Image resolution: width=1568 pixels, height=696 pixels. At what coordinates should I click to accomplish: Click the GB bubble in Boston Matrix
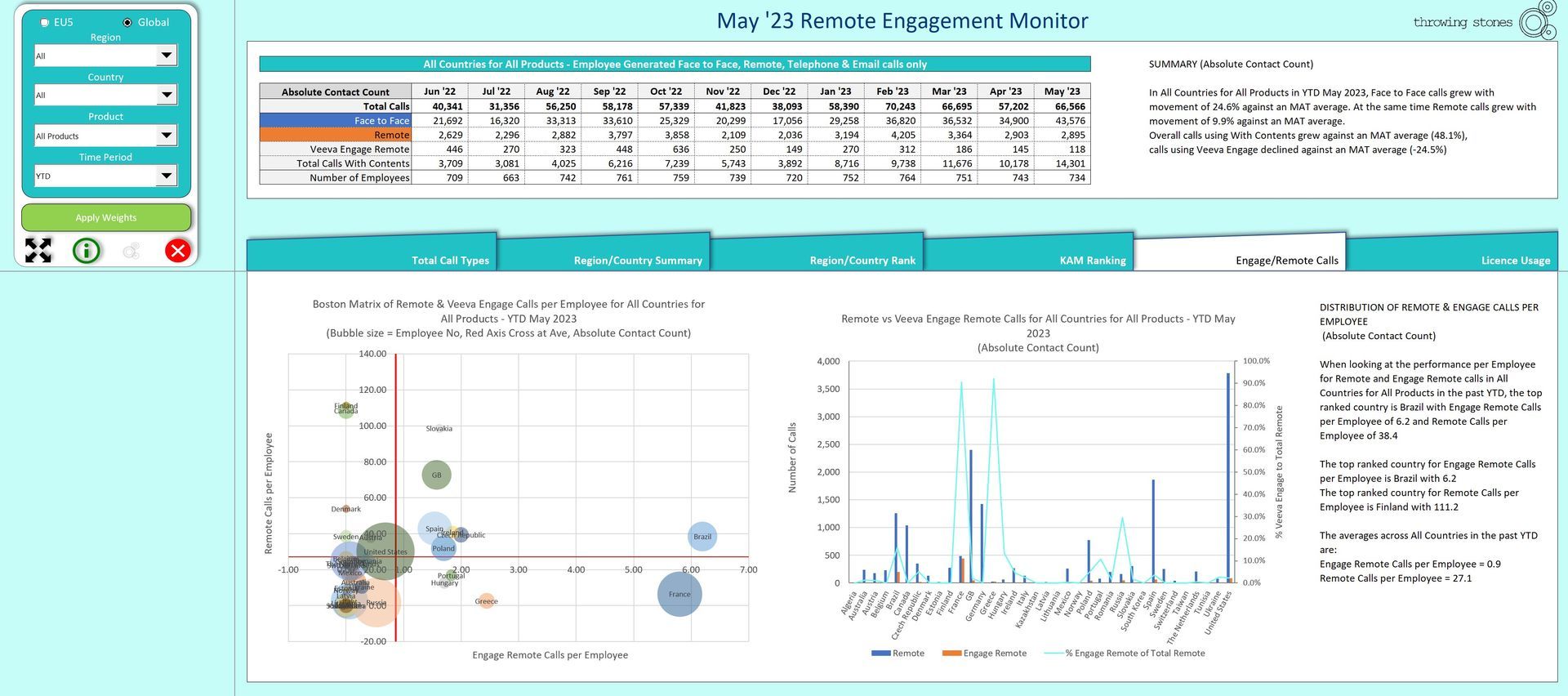[436, 475]
